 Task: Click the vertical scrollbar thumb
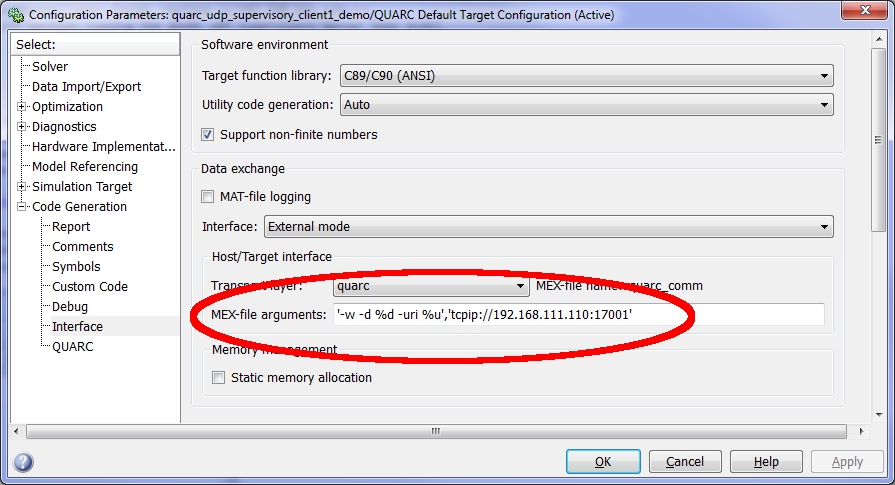(878, 140)
